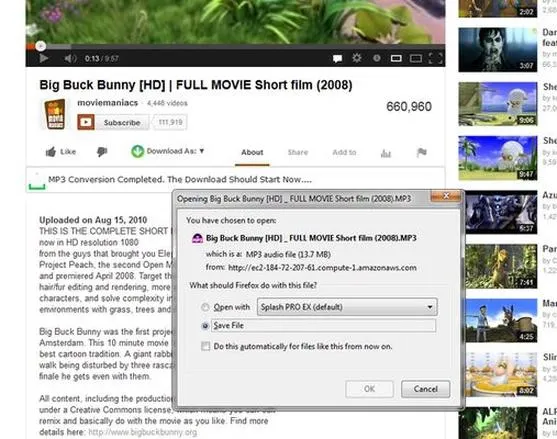Switch to large player size icon
The height and width of the screenshot is (439, 557).
[x=416, y=58]
